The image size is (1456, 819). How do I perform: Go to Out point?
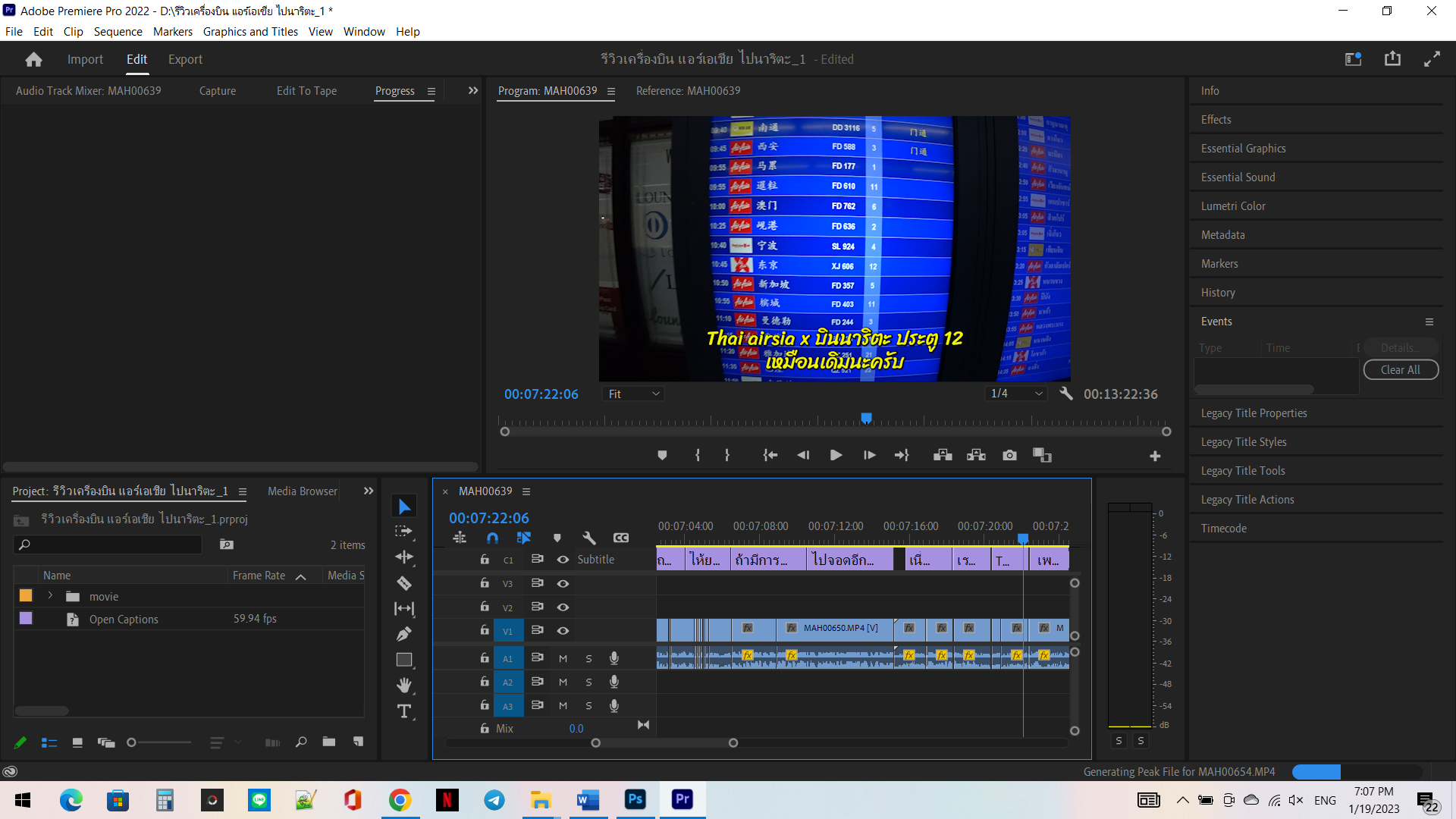pos(902,455)
